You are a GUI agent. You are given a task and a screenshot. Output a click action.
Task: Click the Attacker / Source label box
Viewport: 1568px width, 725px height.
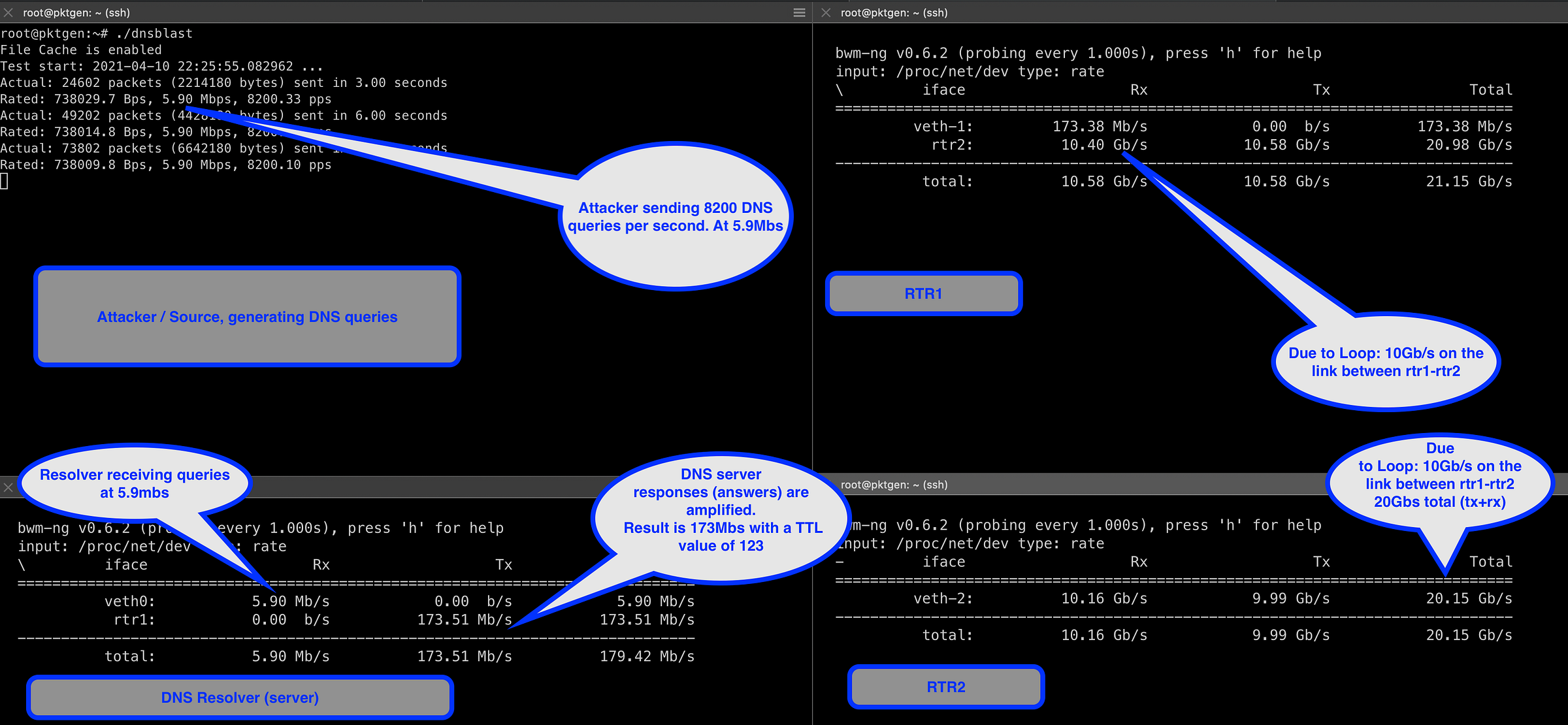tap(247, 317)
